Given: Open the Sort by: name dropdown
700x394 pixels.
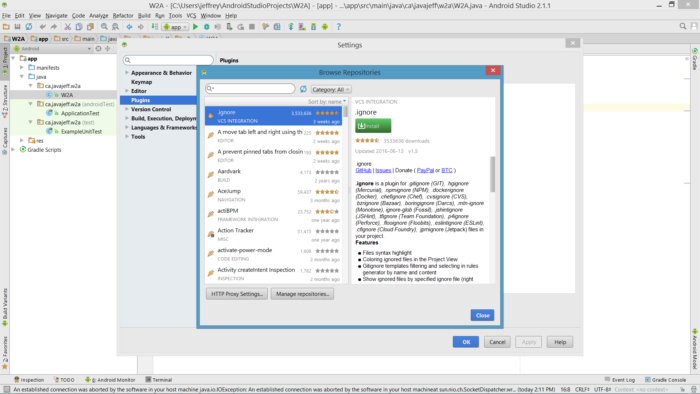Looking at the screenshot, I should 327,102.
